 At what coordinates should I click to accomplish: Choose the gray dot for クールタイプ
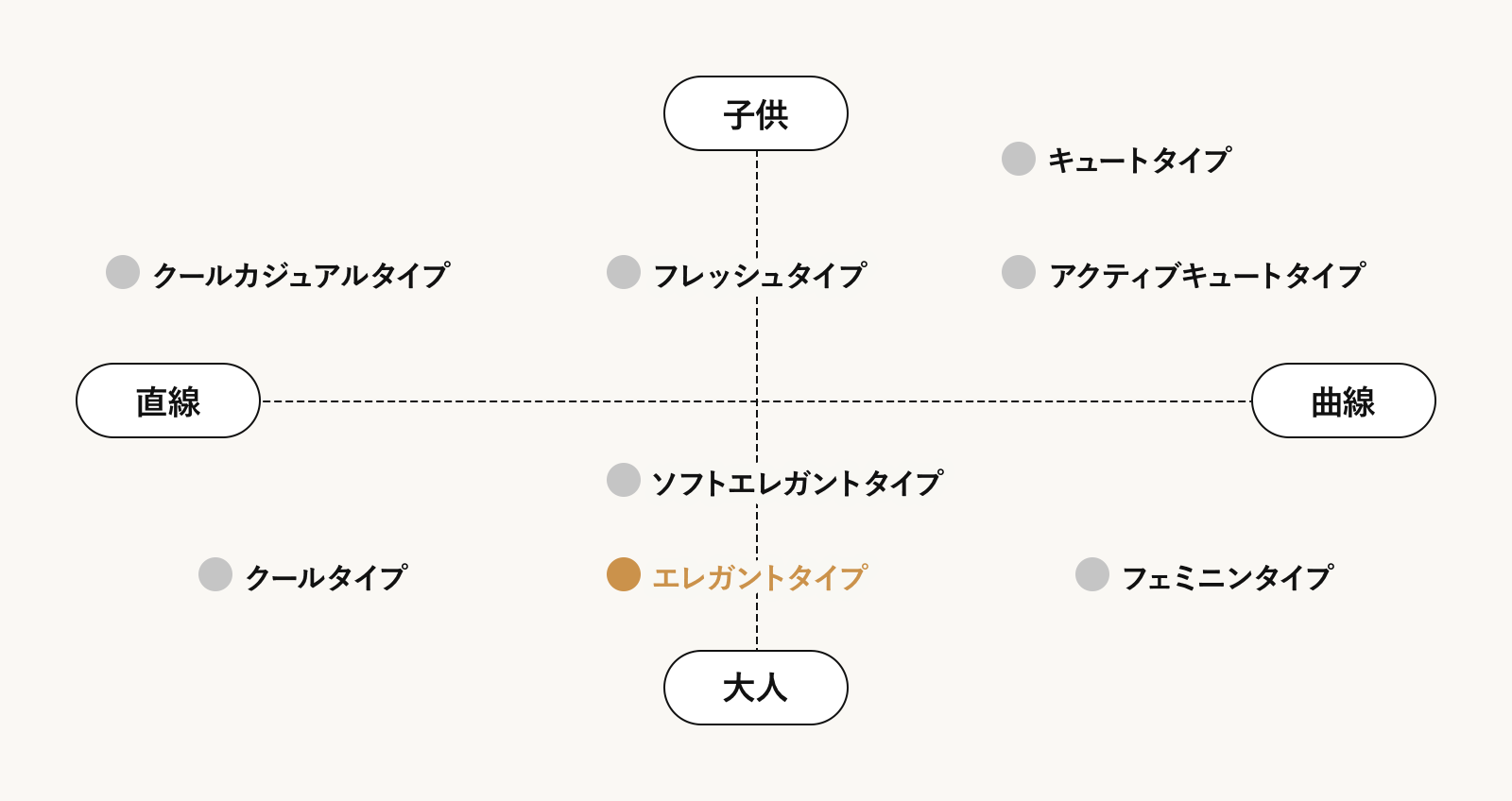click(x=215, y=574)
